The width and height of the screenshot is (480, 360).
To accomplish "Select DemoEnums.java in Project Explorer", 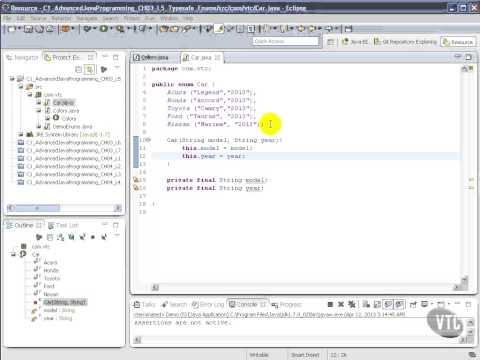I will point(72,127).
